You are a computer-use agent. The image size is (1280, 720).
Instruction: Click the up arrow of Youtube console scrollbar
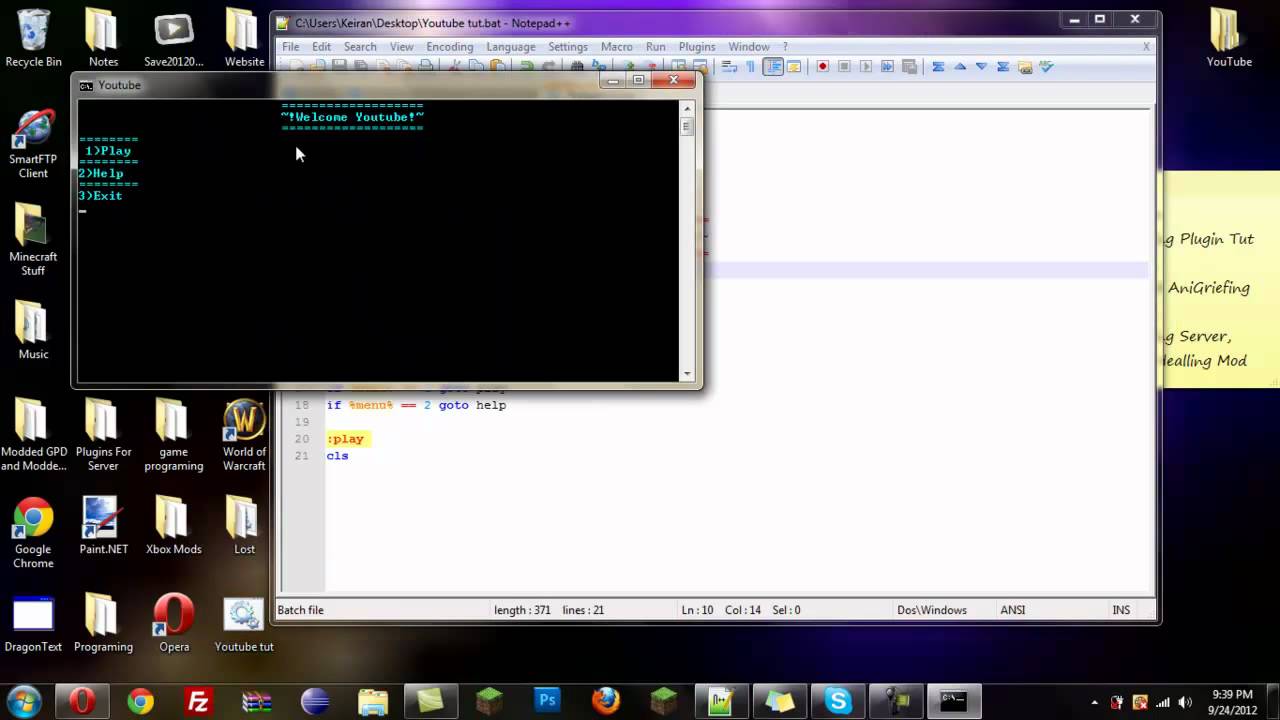coord(686,107)
